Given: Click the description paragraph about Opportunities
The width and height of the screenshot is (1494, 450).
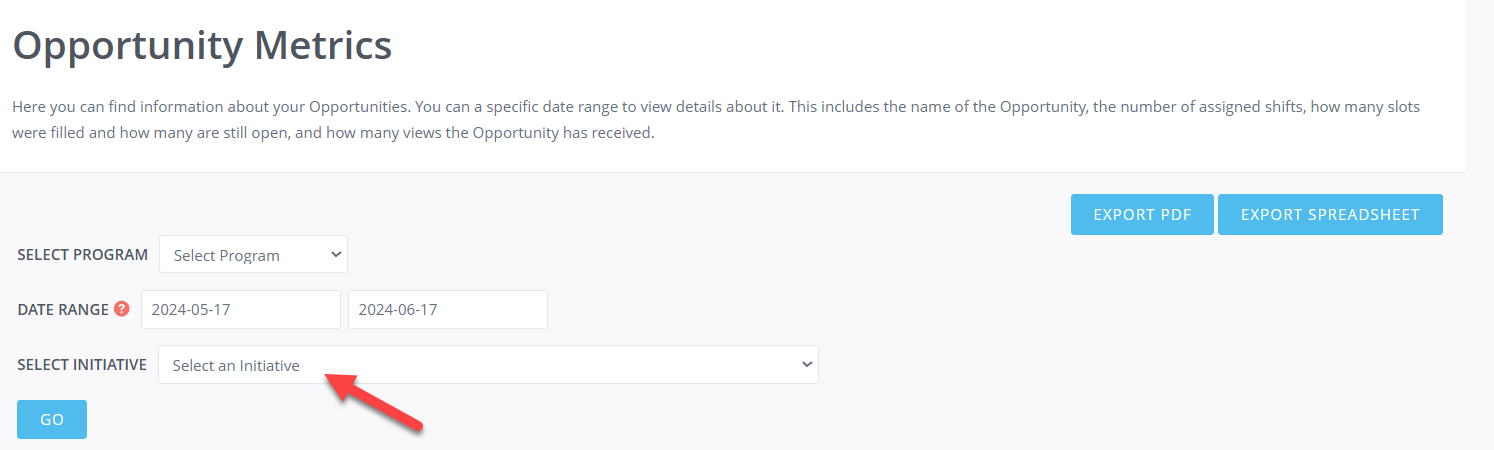Looking at the screenshot, I should pyautogui.click(x=716, y=119).
